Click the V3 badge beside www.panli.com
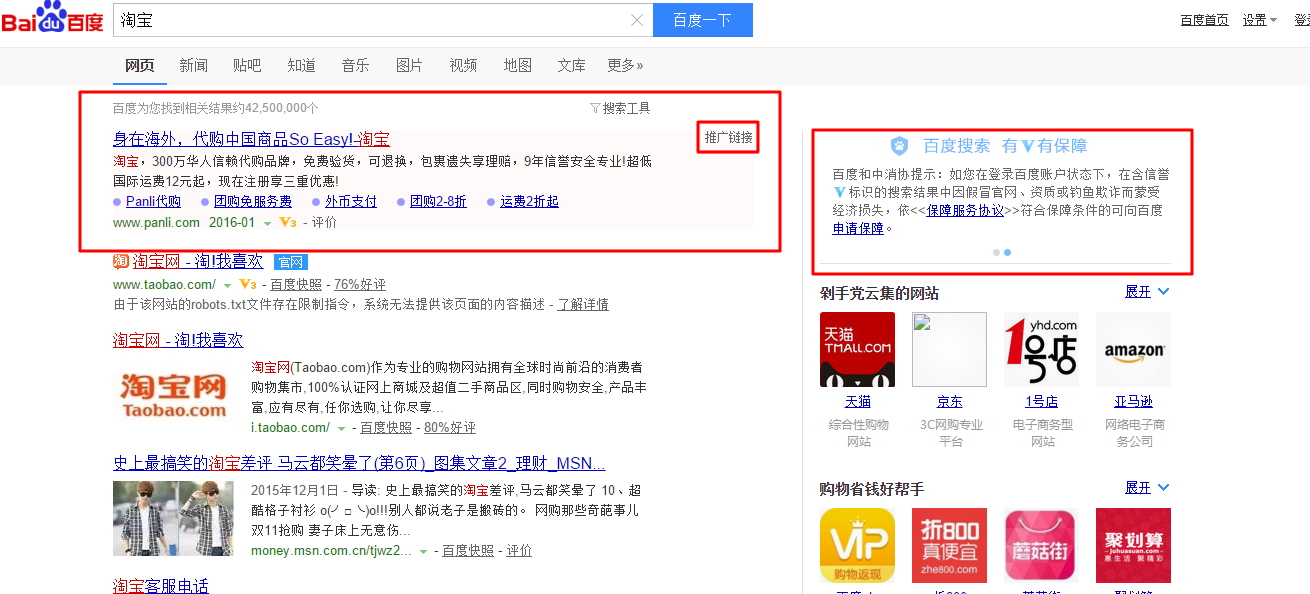This screenshot has height=594, width=1310. (287, 222)
